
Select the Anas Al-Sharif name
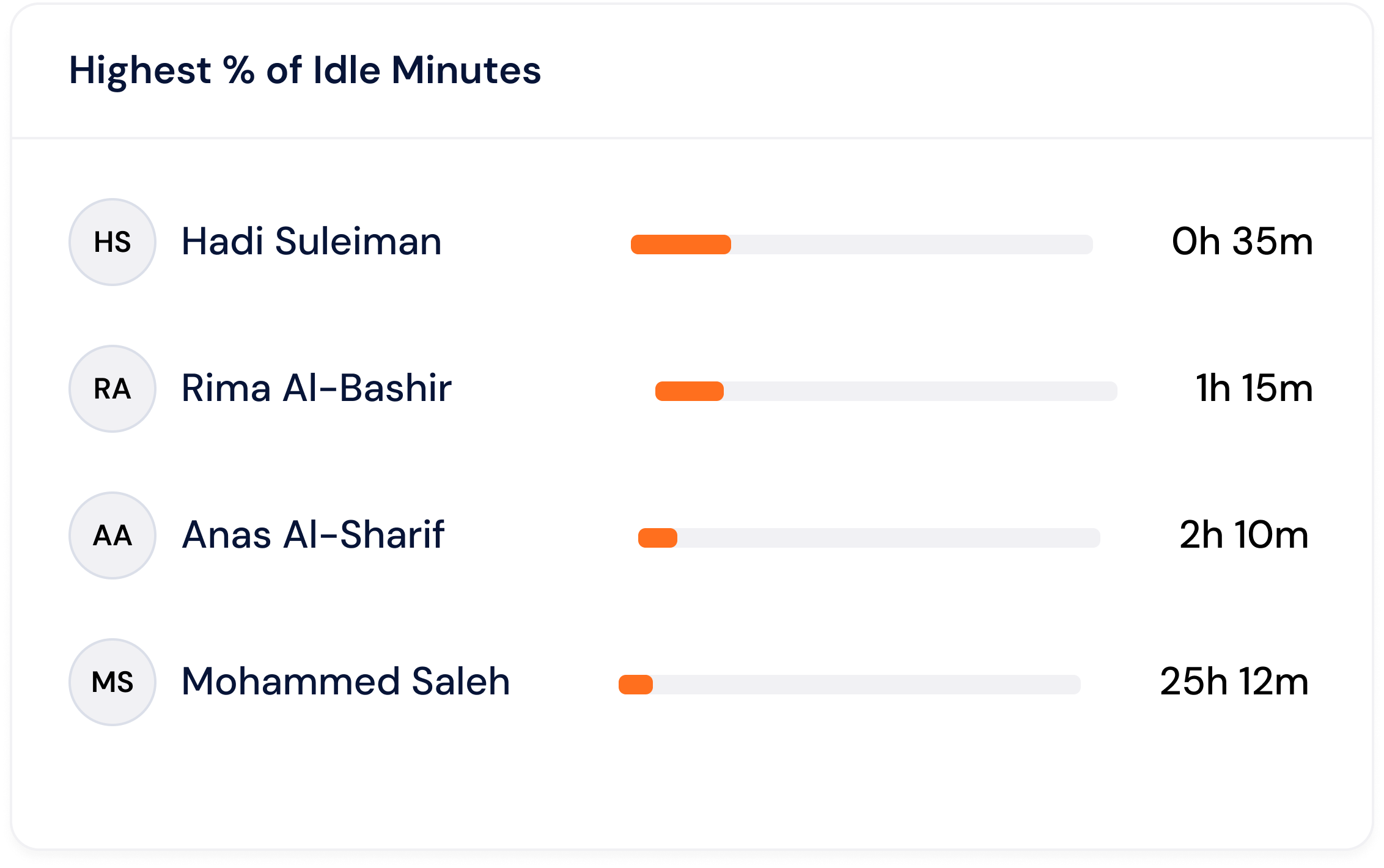pos(312,535)
